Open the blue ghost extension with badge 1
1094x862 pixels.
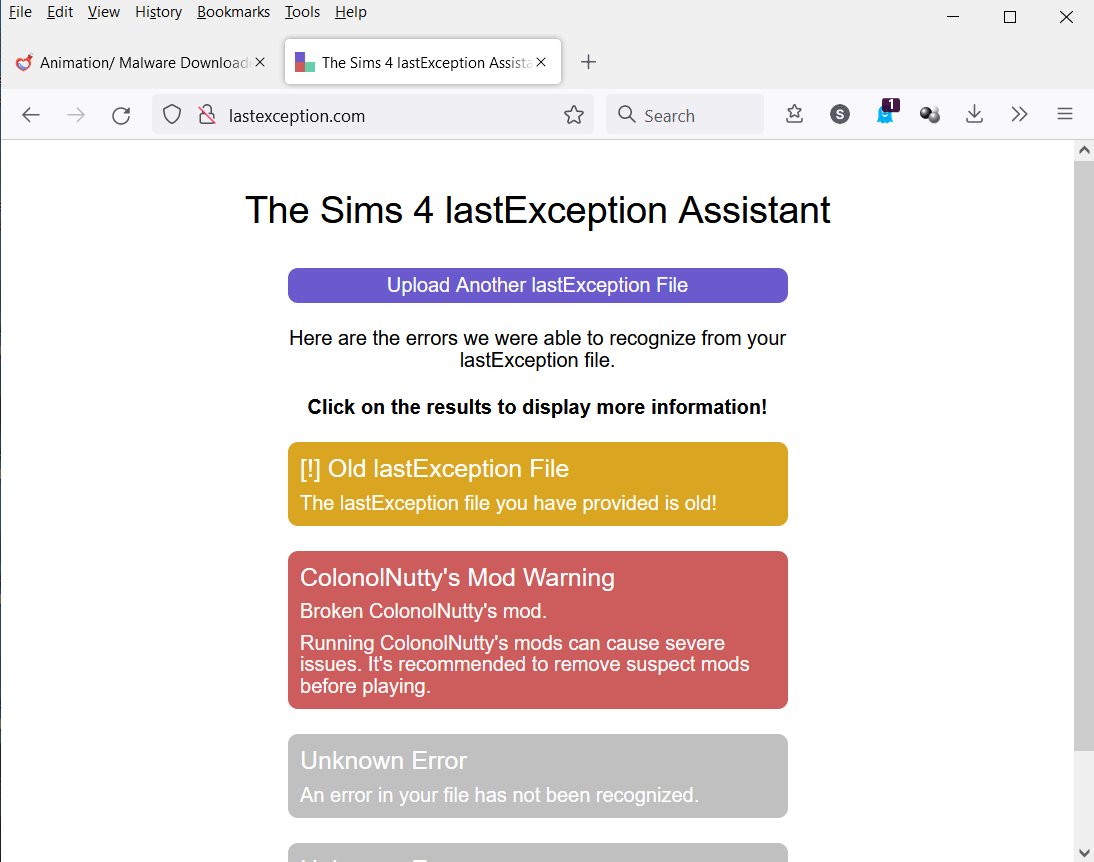(887, 112)
